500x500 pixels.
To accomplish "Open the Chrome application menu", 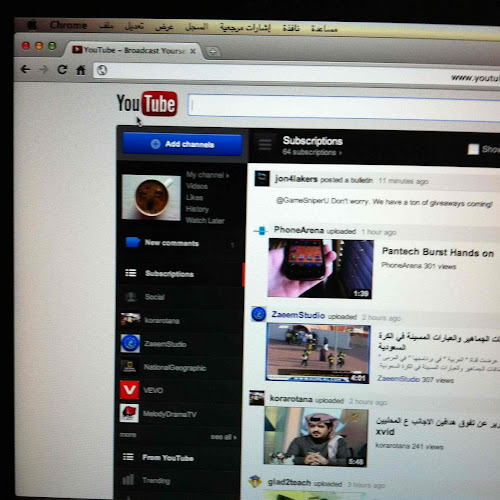I will (x=68, y=25).
